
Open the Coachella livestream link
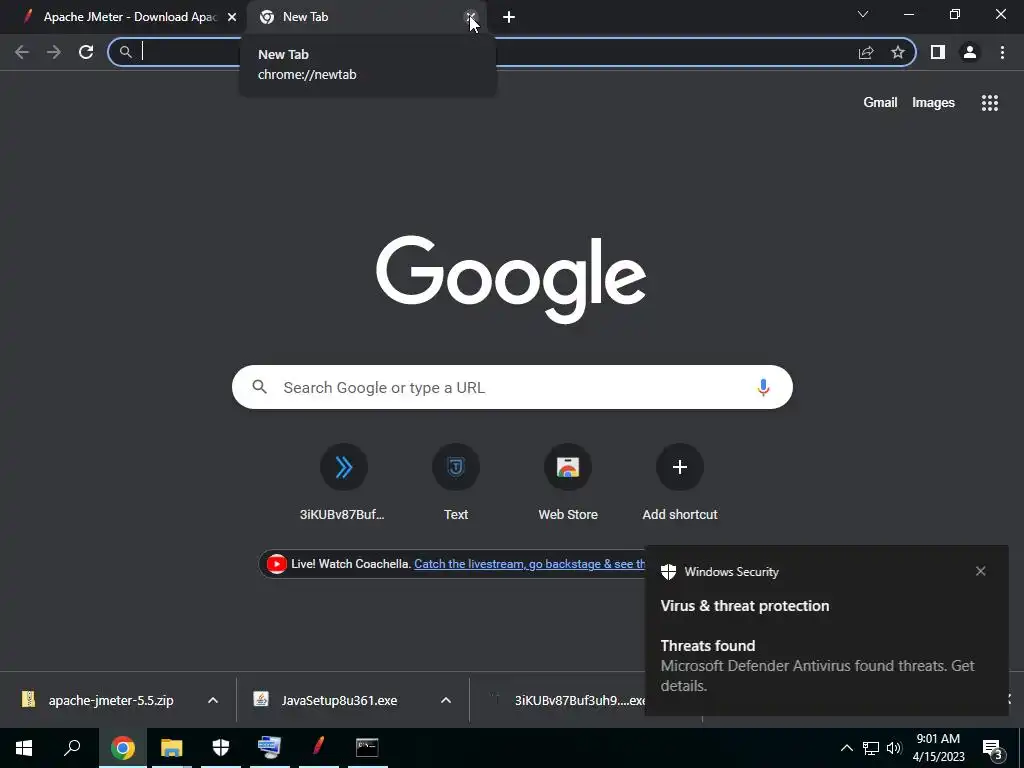[x=530, y=564]
